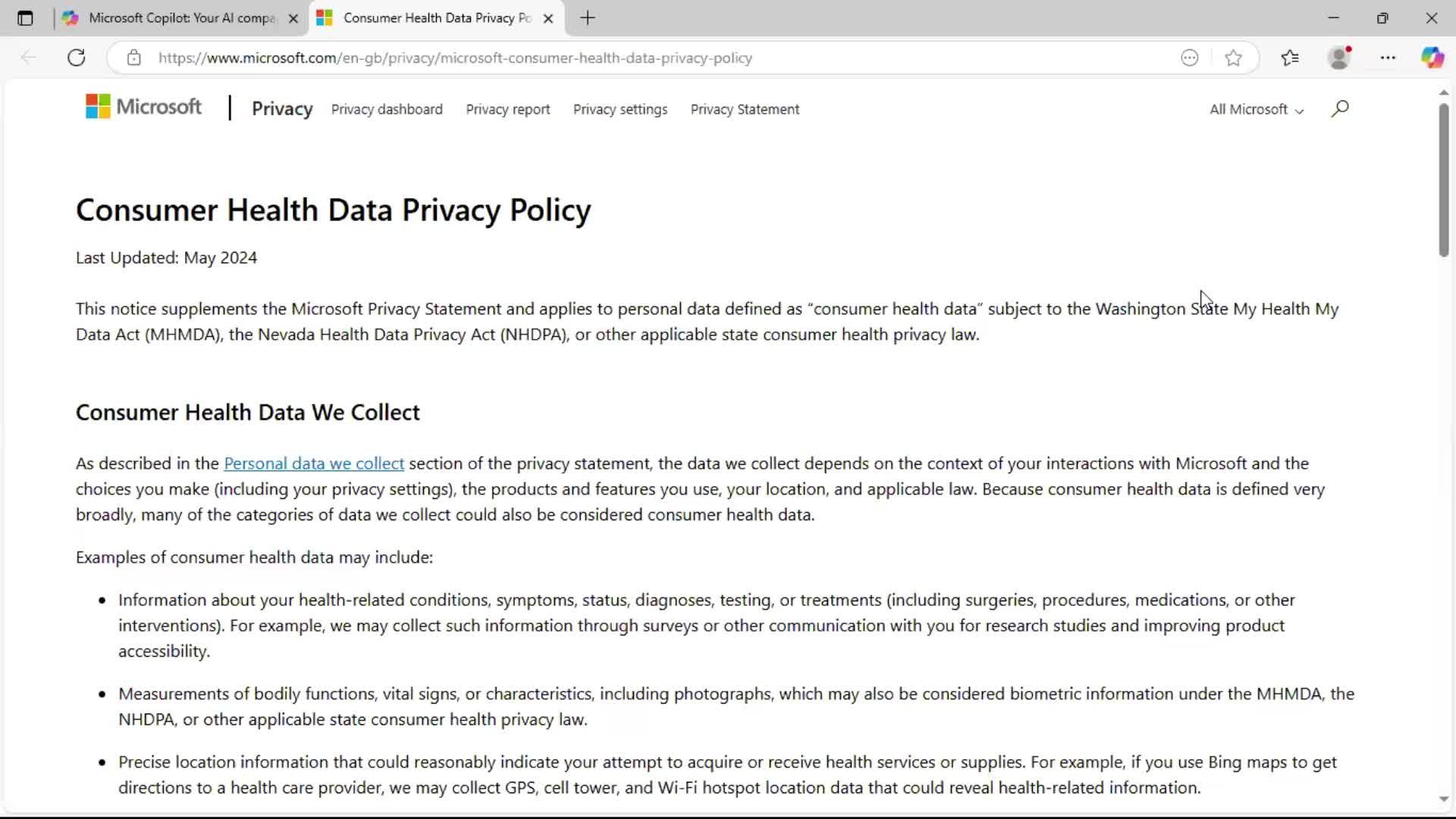The height and width of the screenshot is (819, 1456).
Task: View site information lock icon
Action: pyautogui.click(x=134, y=58)
